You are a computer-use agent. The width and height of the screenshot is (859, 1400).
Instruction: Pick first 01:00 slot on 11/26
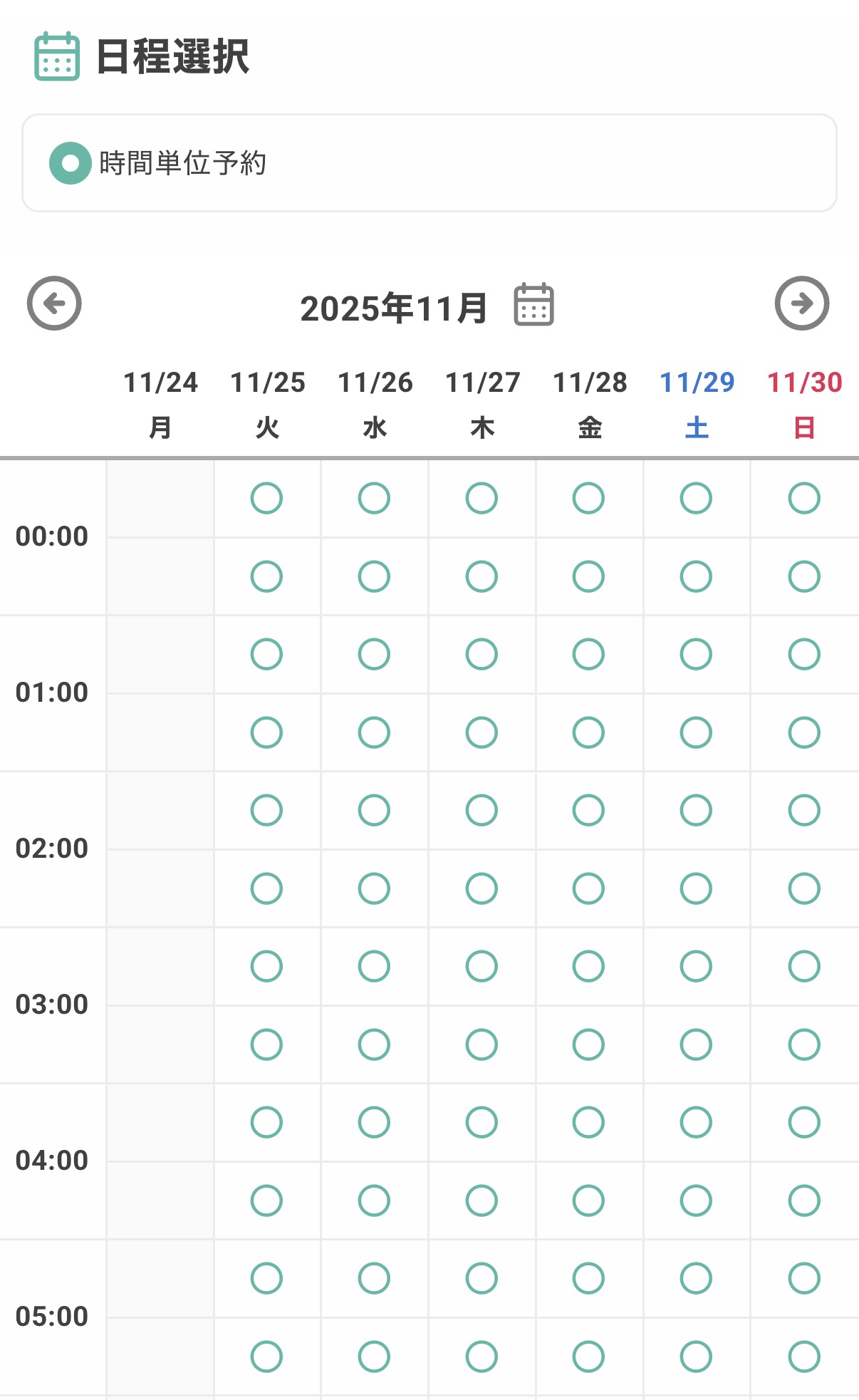click(374, 654)
